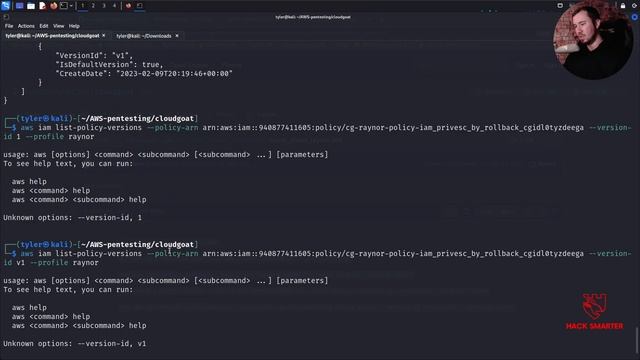Open the File menu
This screenshot has height=360, width=640.
pos(9,26)
